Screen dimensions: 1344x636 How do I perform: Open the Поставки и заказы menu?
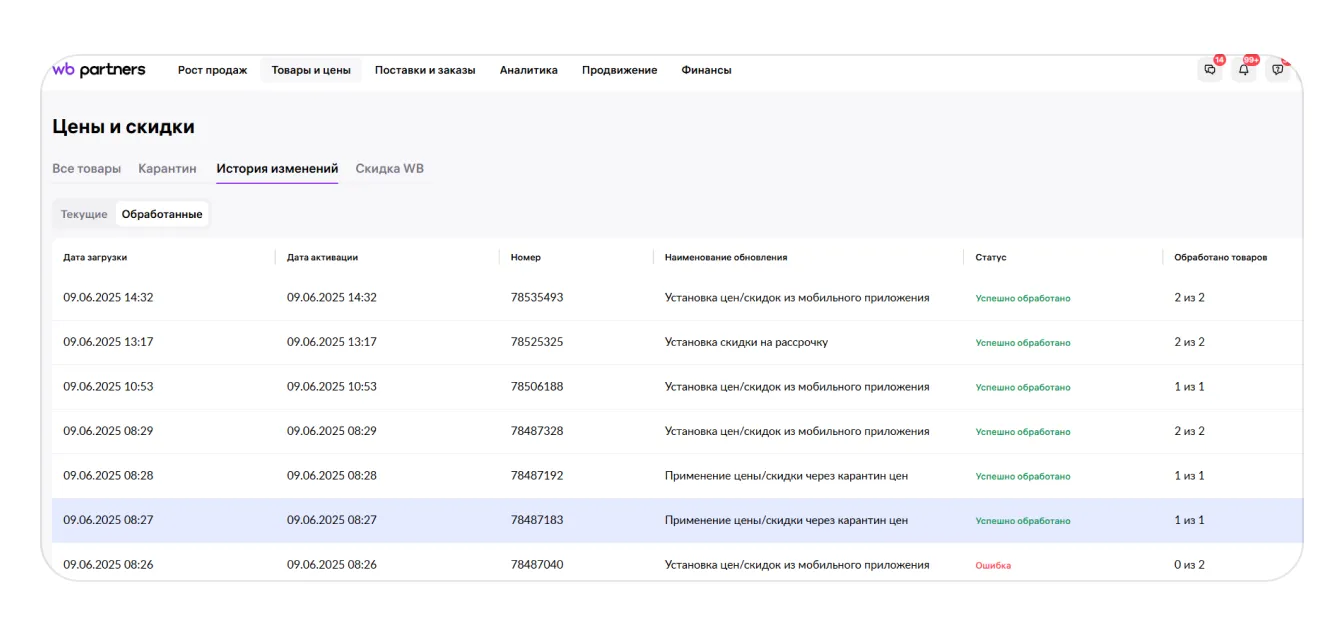[425, 70]
